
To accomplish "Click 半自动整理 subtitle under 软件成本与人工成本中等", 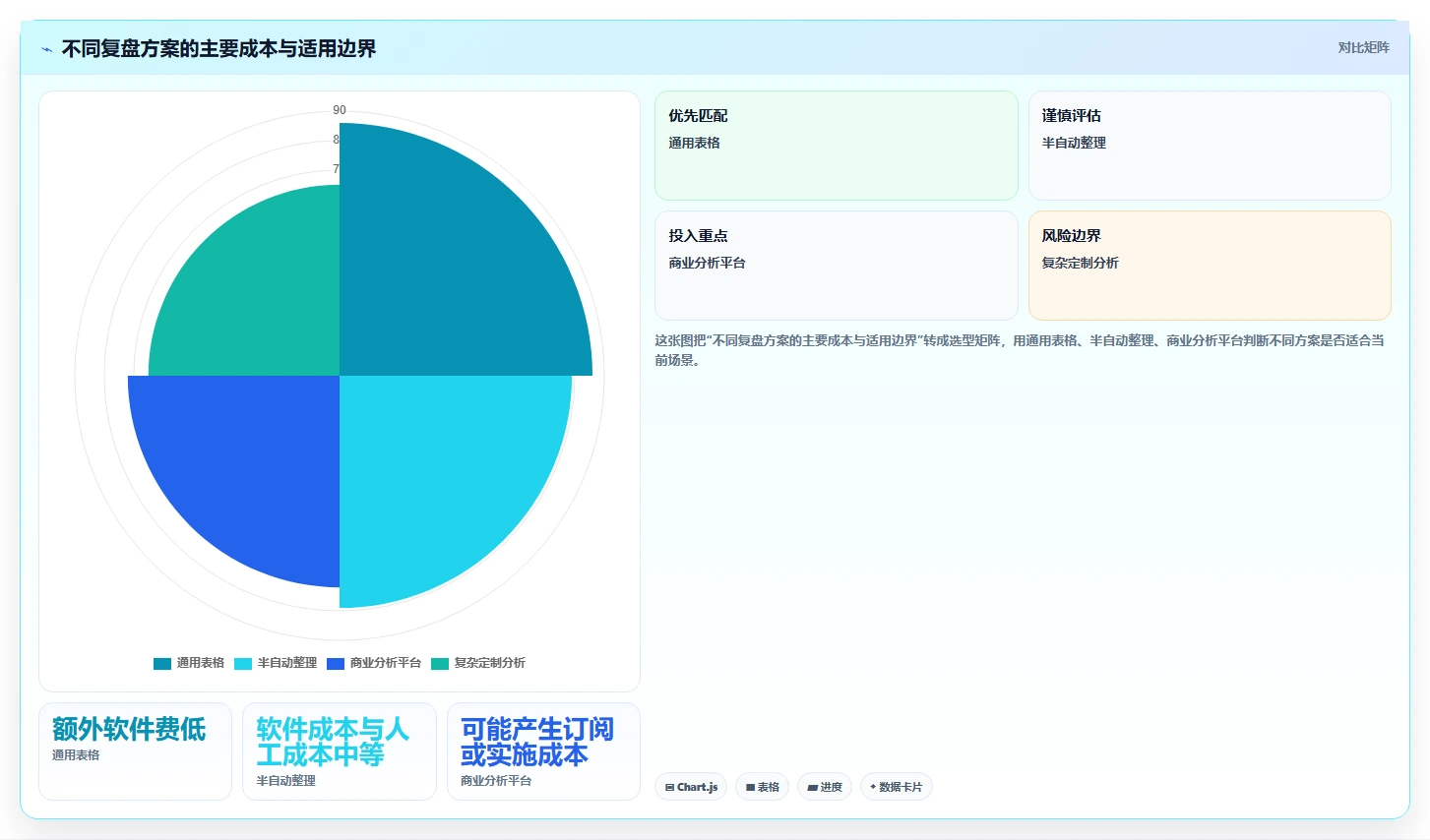I will pos(285,781).
